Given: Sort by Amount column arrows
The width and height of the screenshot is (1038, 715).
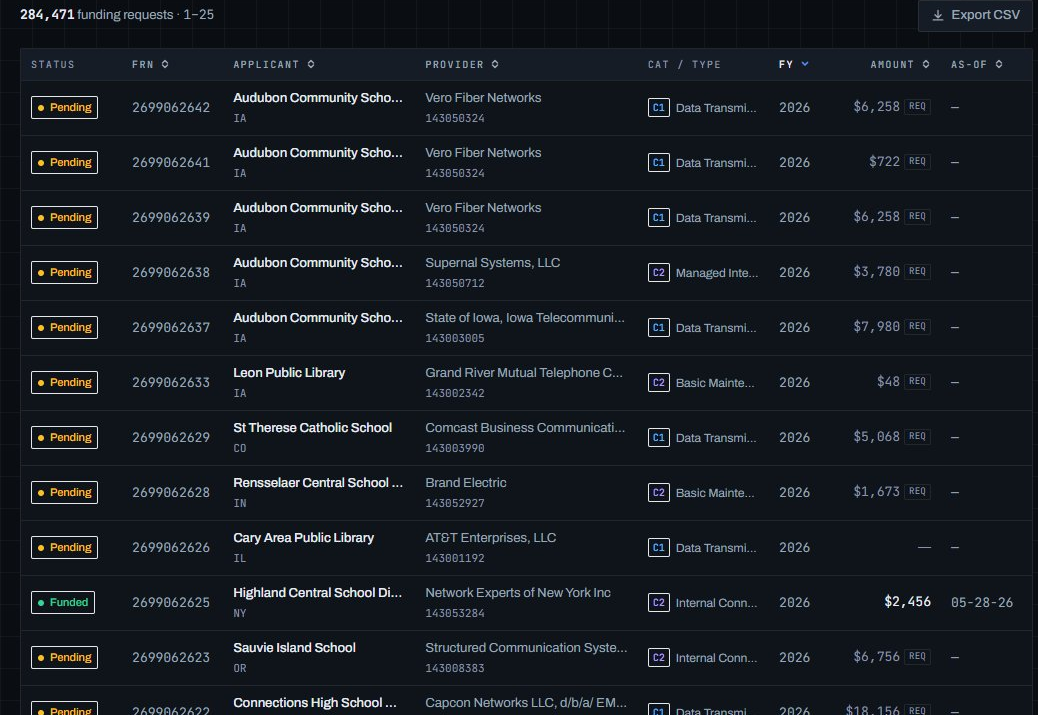Looking at the screenshot, I should [925, 64].
